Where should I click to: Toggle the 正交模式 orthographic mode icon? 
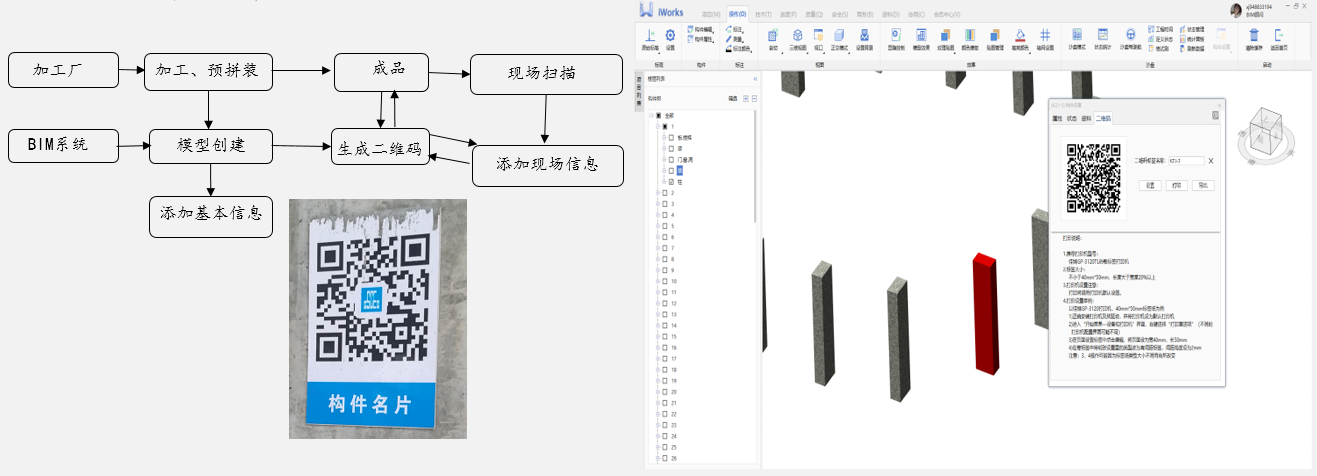click(839, 35)
